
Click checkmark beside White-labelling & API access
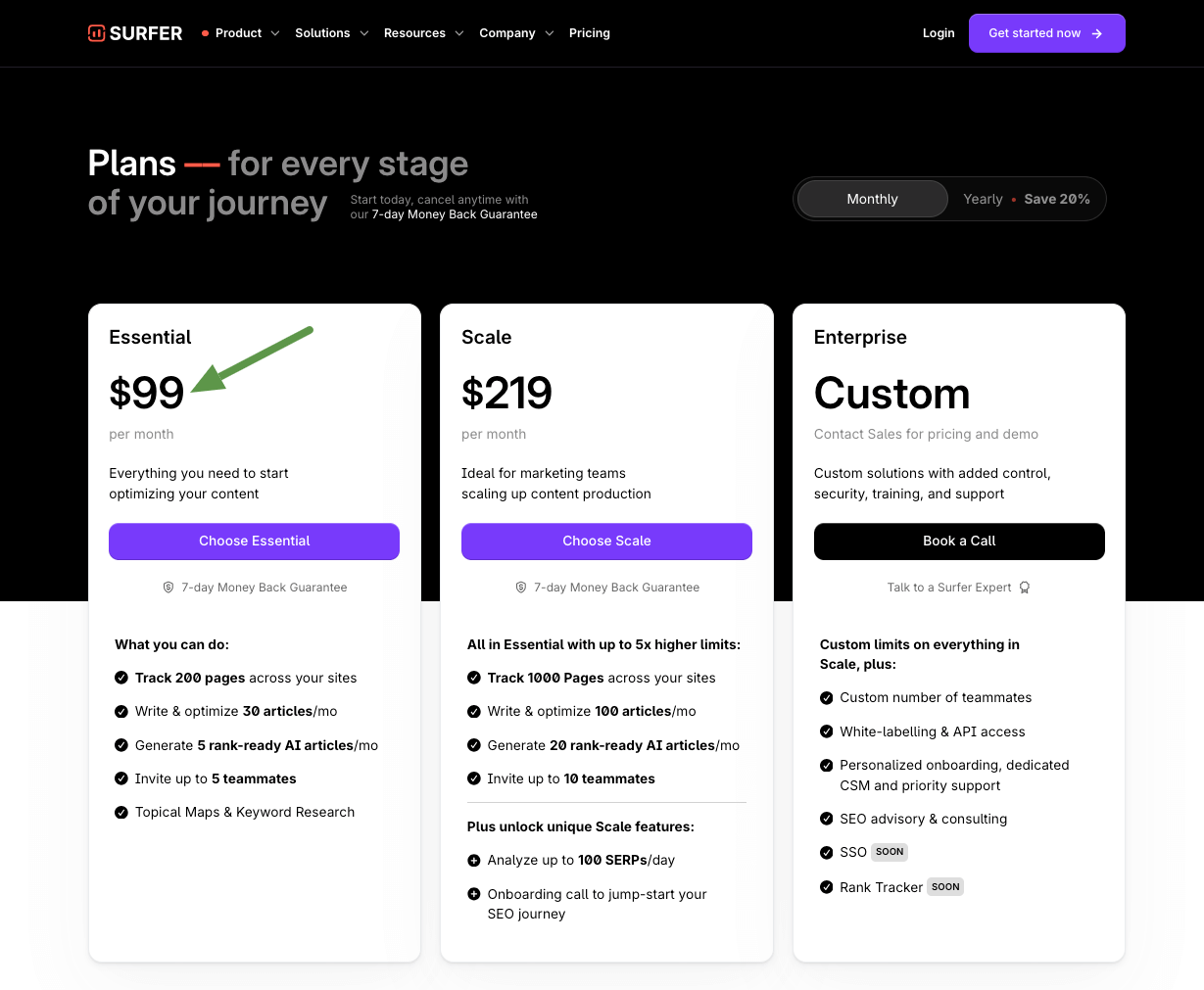pyautogui.click(x=827, y=731)
